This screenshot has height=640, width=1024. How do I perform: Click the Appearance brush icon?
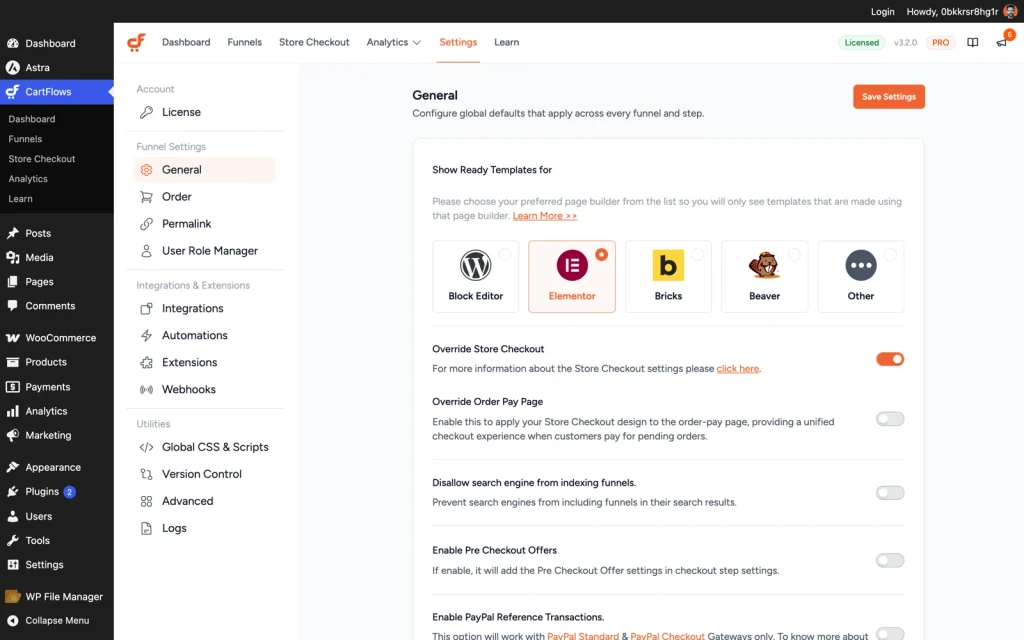pos(12,468)
